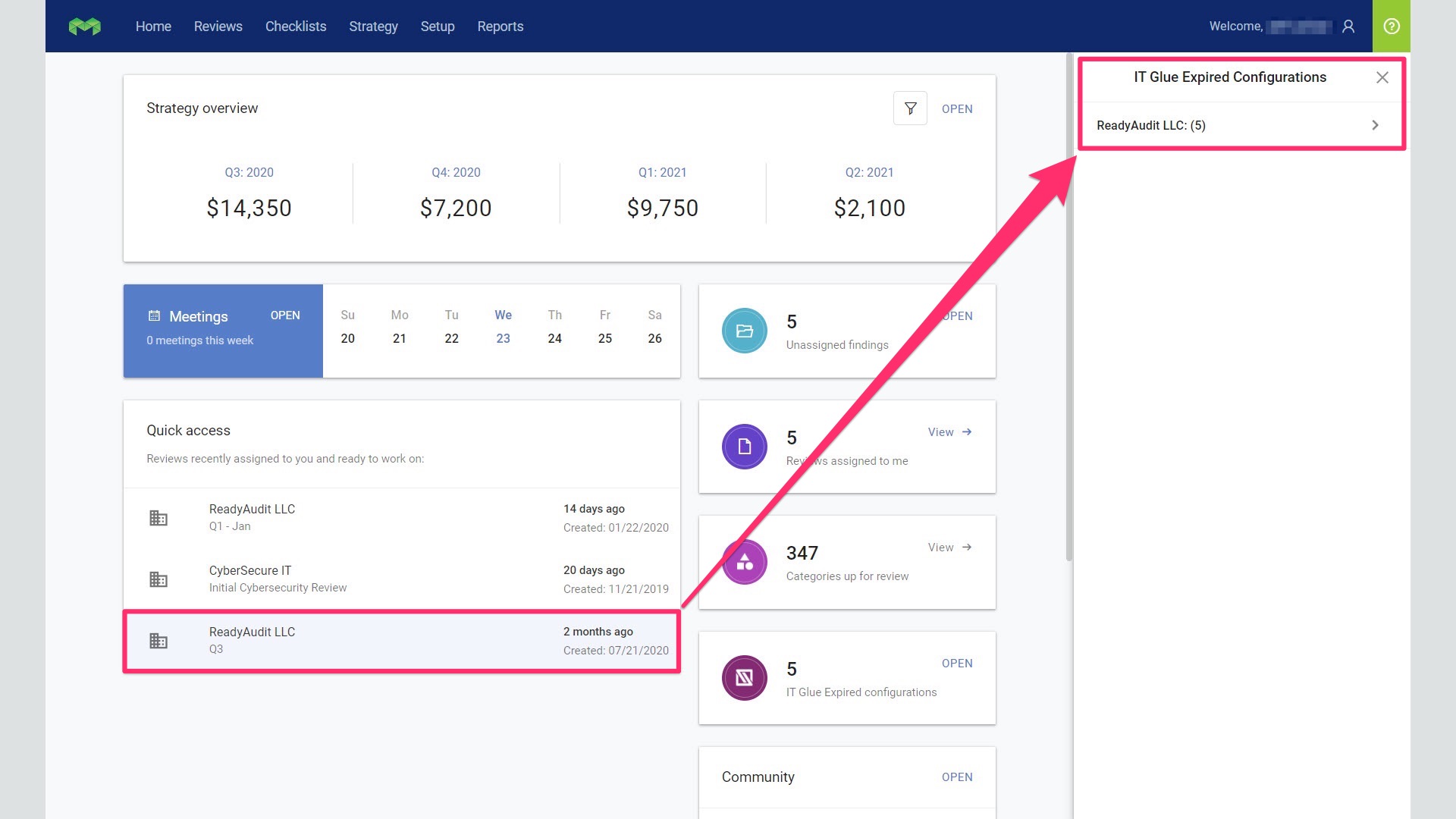This screenshot has width=1456, height=819.
Task: Click the green logo in navbar
Action: pos(84,27)
